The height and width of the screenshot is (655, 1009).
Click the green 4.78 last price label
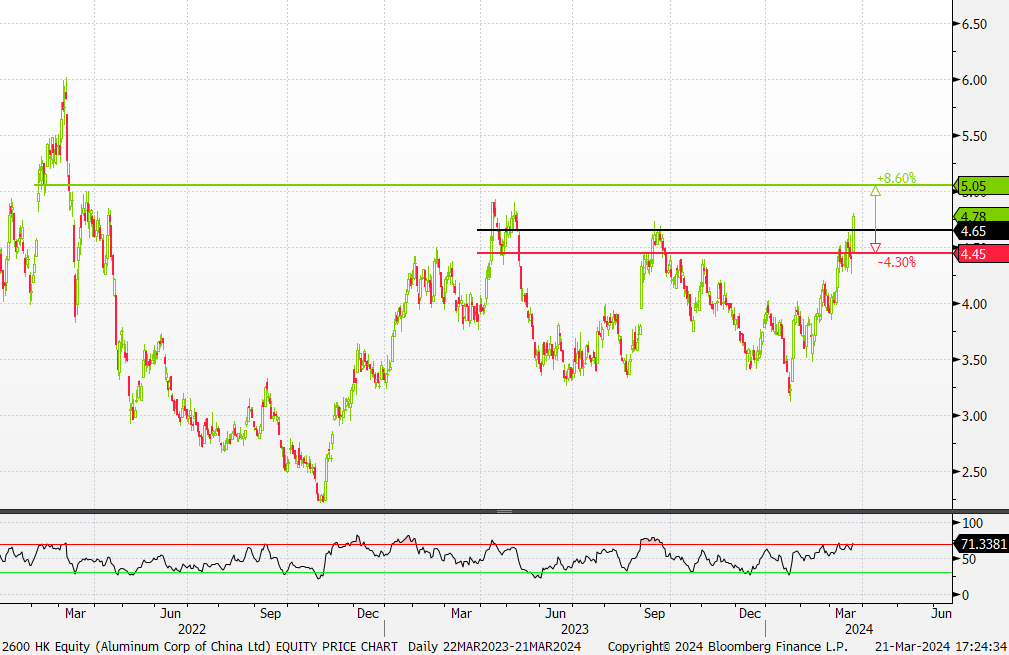tap(974, 216)
